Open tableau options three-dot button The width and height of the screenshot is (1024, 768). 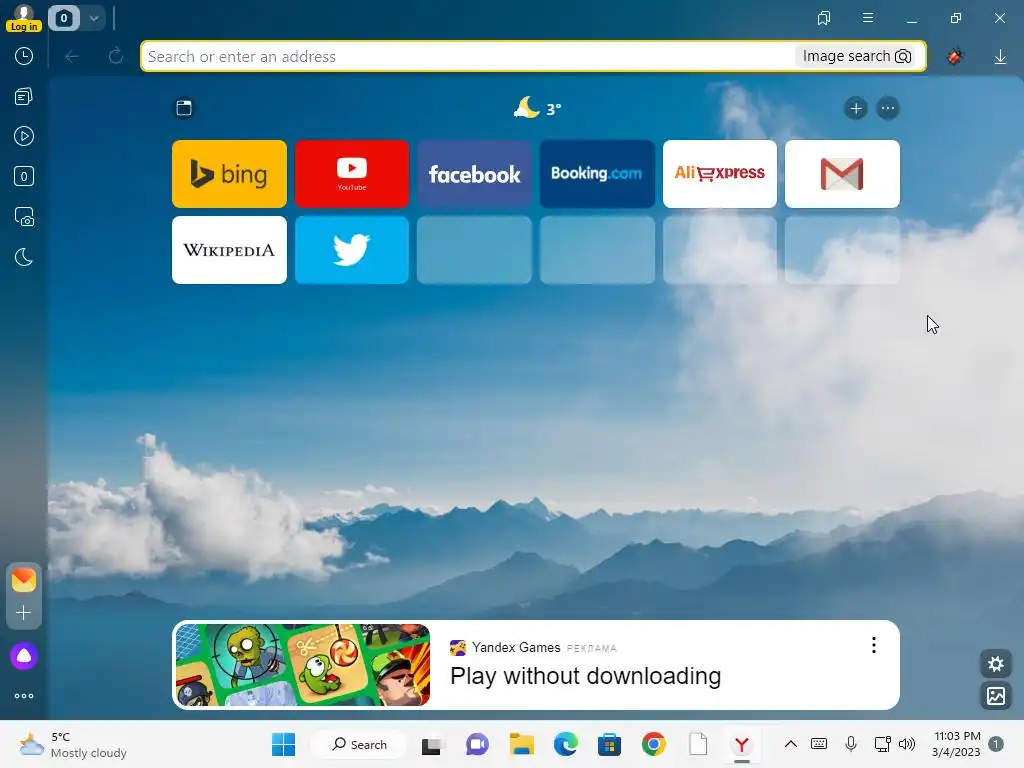point(888,108)
